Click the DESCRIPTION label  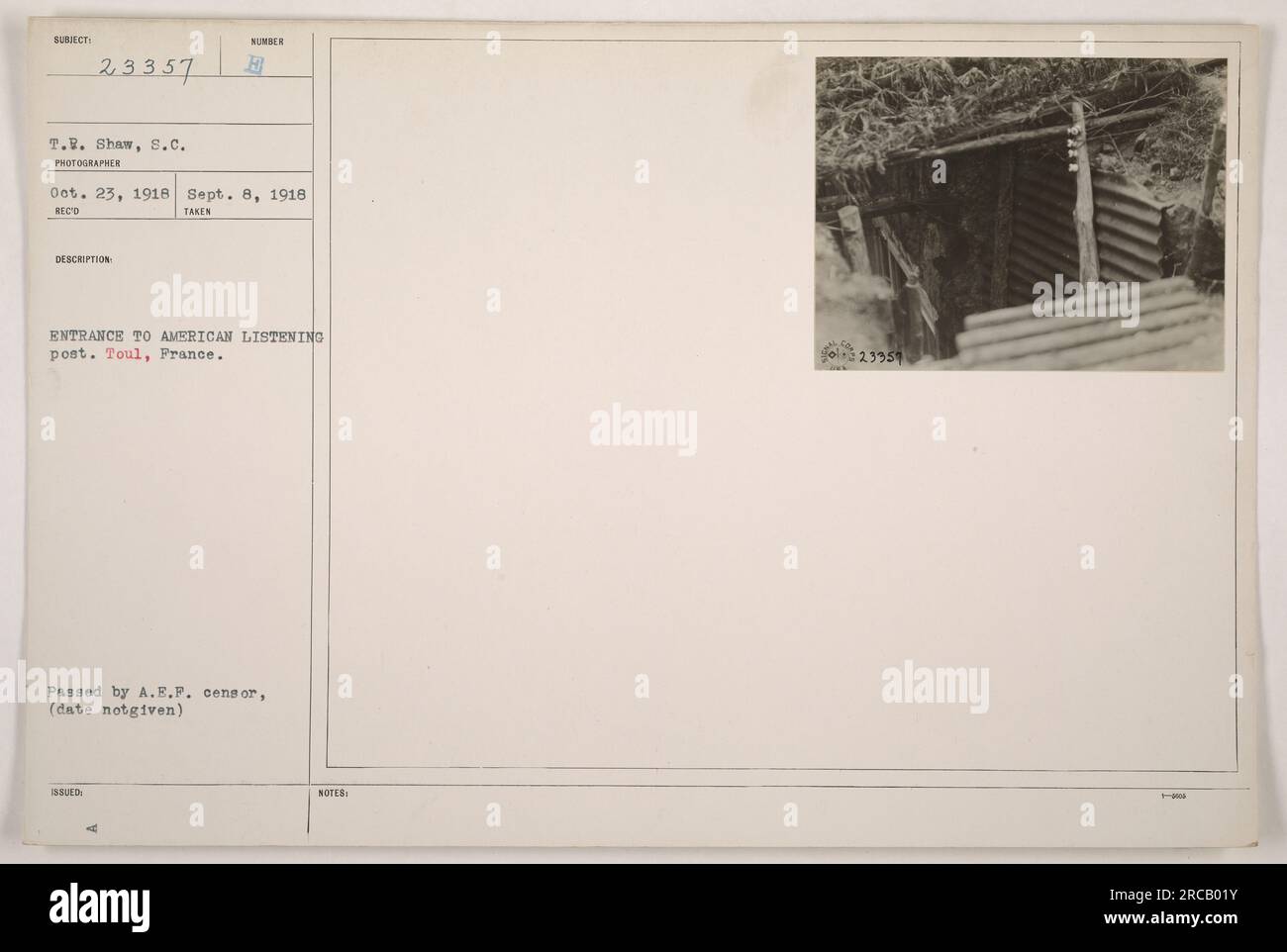(87, 260)
